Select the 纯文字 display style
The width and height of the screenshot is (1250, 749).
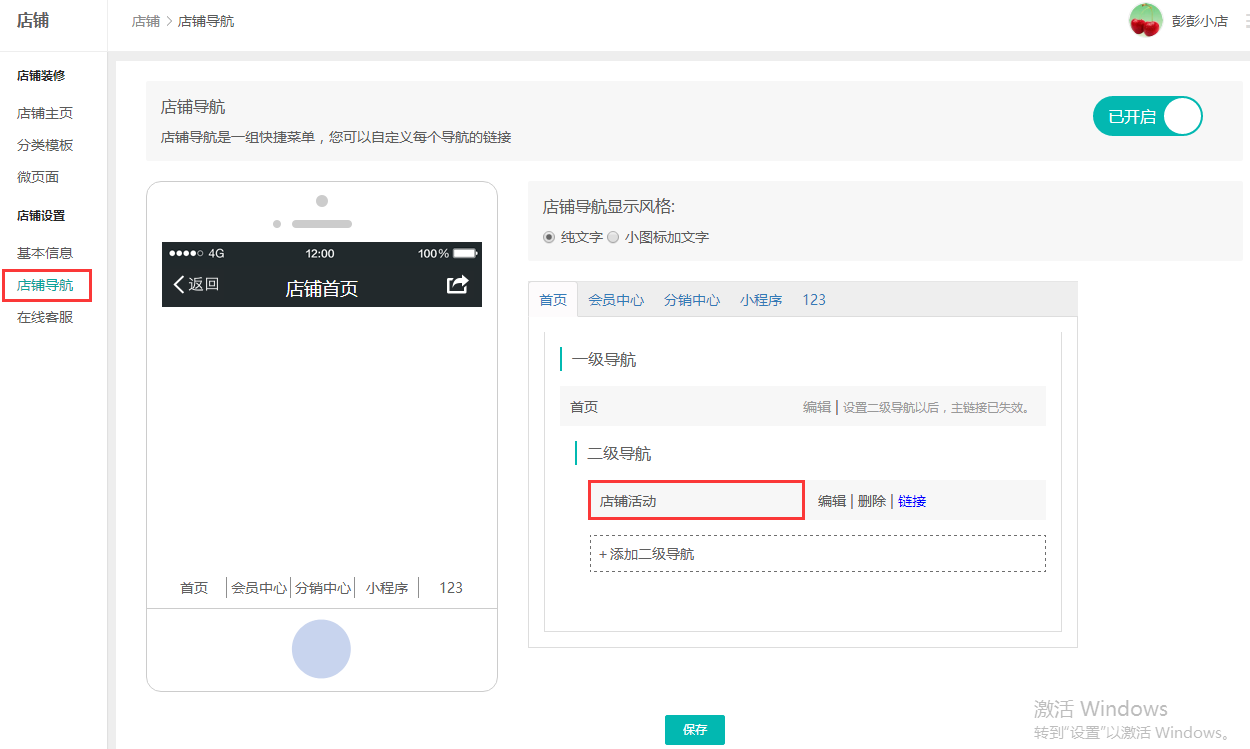click(548, 238)
